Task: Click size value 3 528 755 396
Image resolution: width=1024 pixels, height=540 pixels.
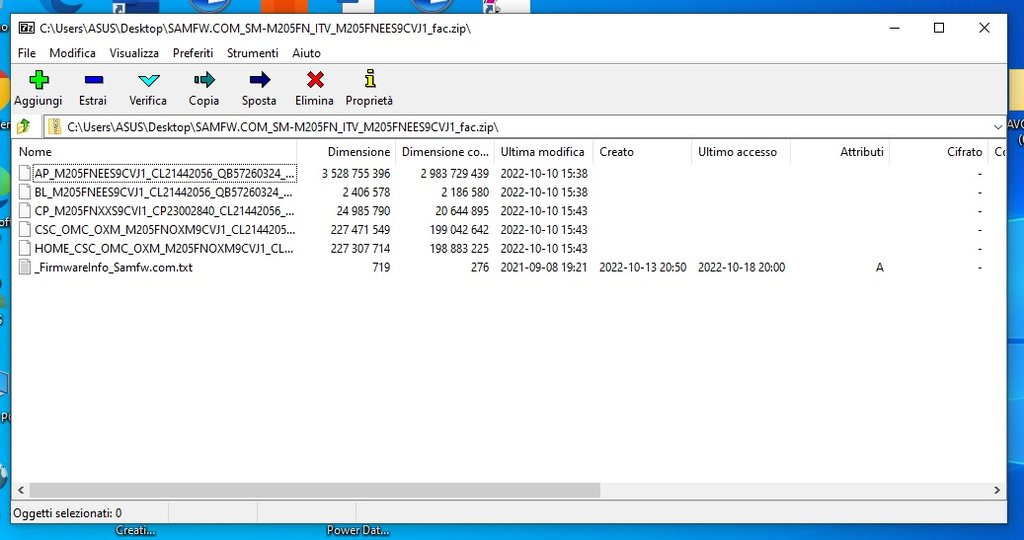Action: tap(356, 174)
